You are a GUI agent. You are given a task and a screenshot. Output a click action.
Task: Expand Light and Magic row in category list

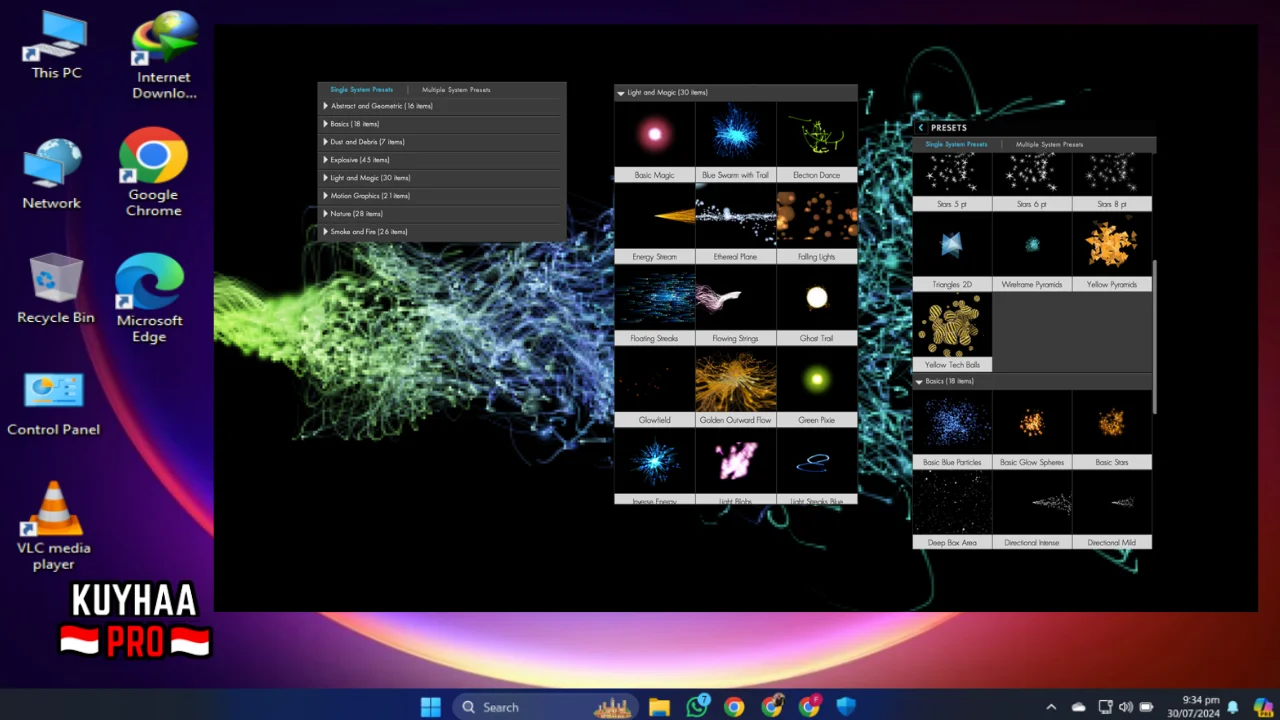click(x=441, y=178)
